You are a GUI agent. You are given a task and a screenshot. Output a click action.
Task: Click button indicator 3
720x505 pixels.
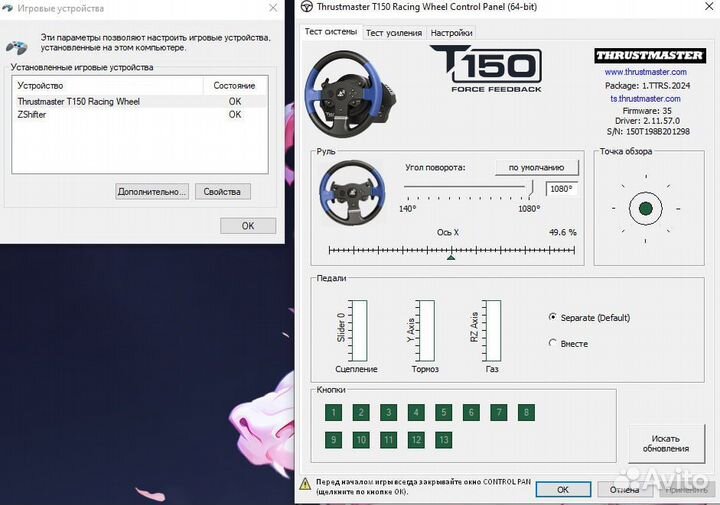(x=388, y=412)
